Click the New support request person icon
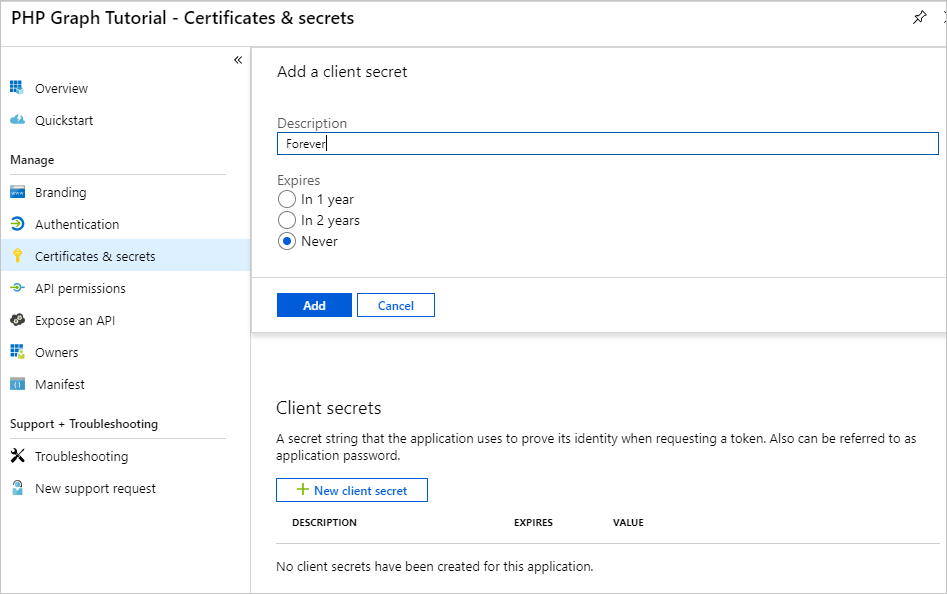Viewport: 947px width, 594px height. tap(17, 488)
